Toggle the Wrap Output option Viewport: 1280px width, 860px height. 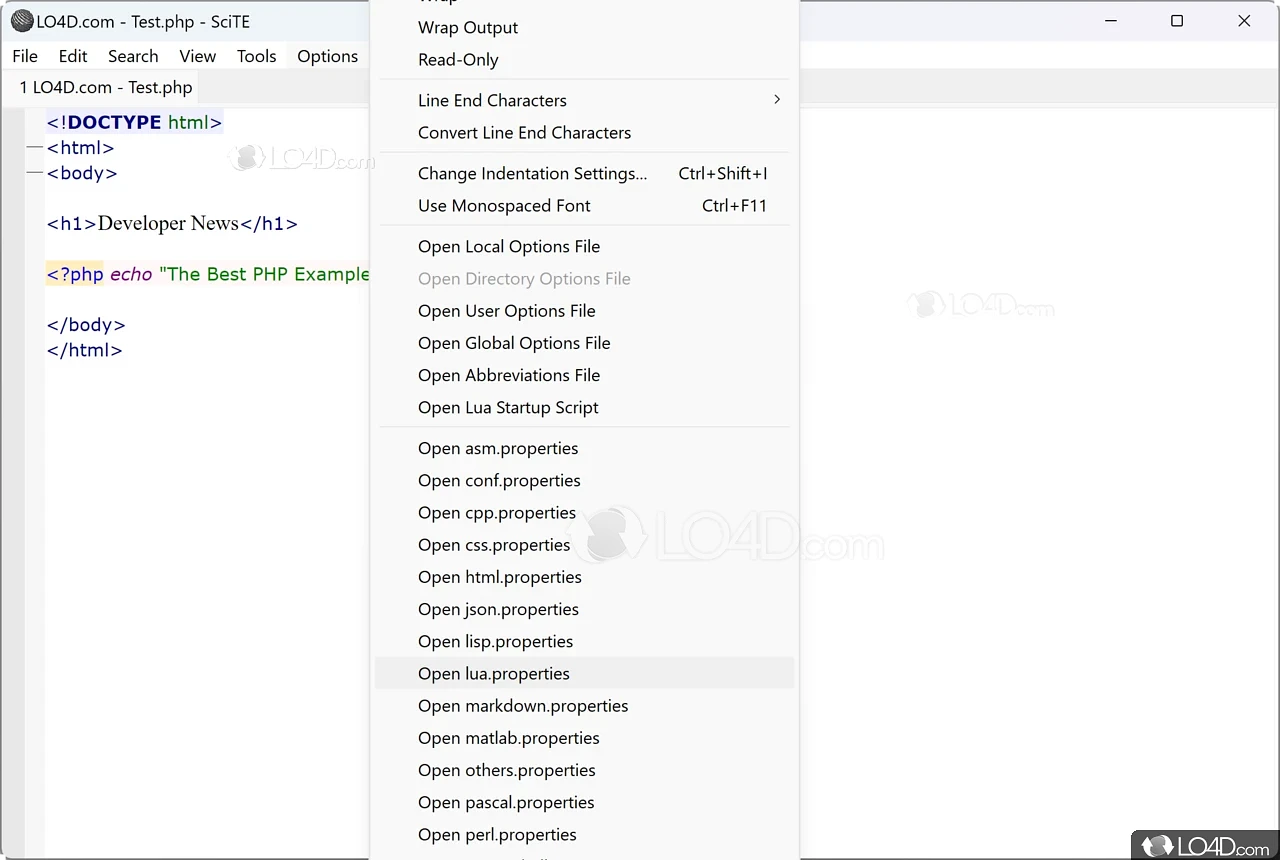[x=467, y=28]
